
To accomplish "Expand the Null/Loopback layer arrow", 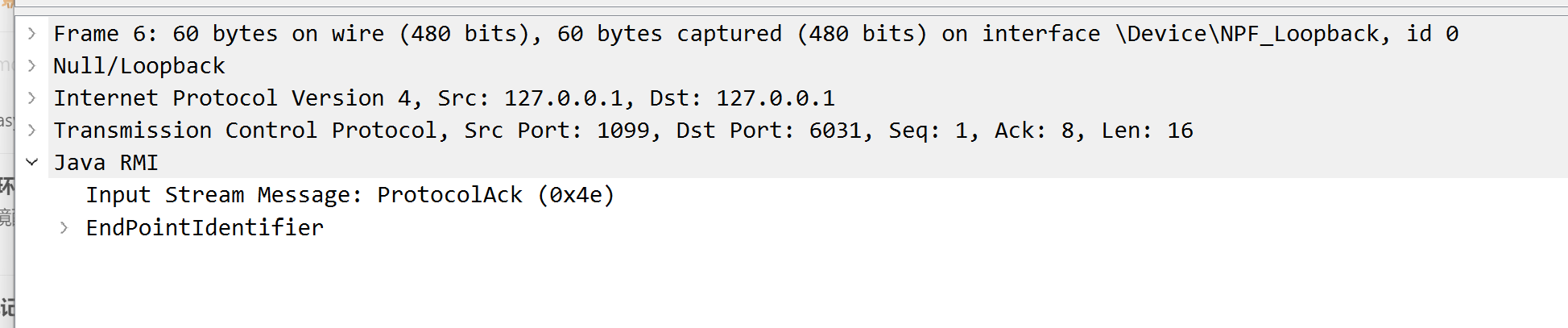I will click(31, 65).
